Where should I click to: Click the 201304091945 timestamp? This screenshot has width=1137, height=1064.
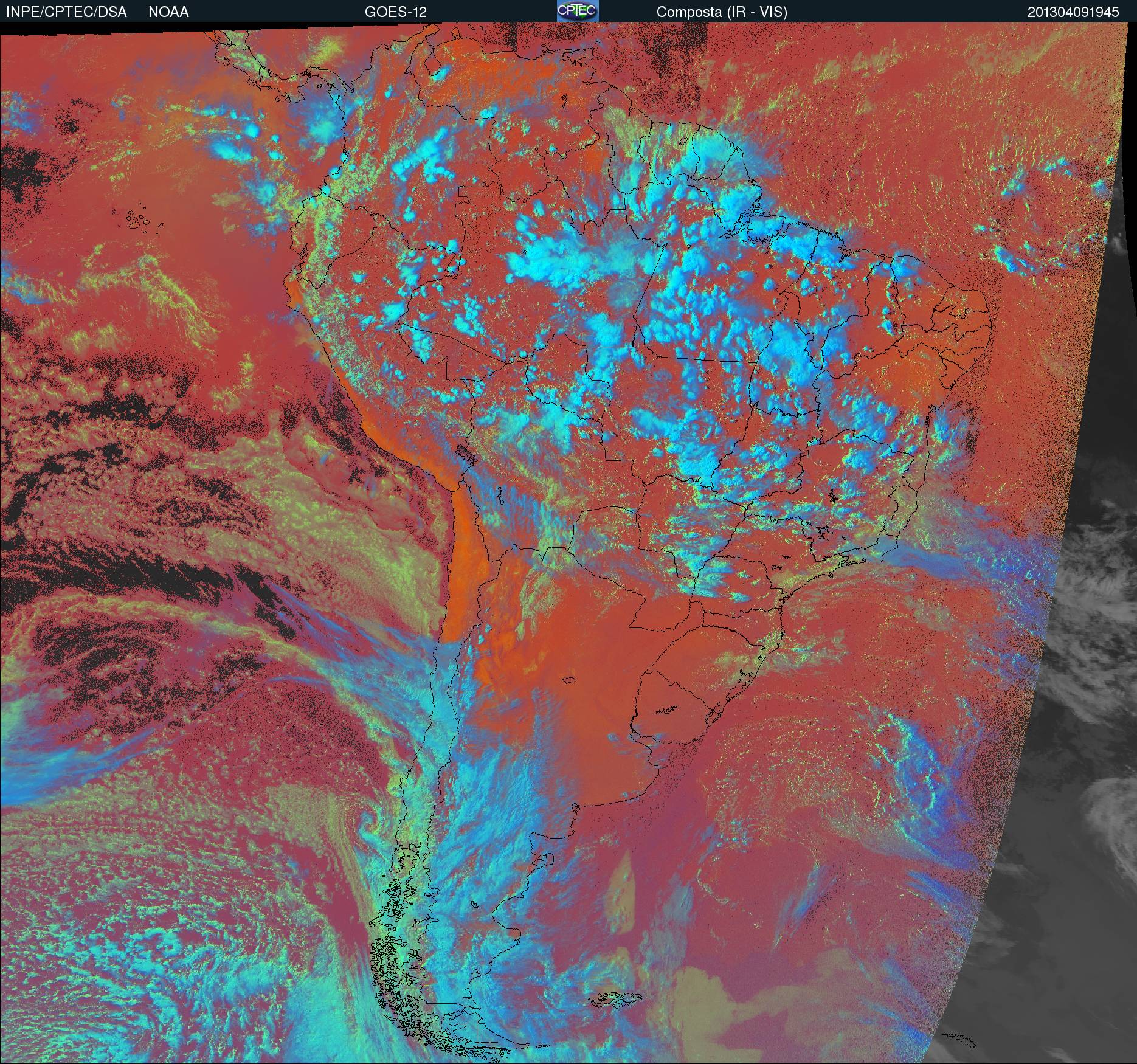click(x=1073, y=12)
